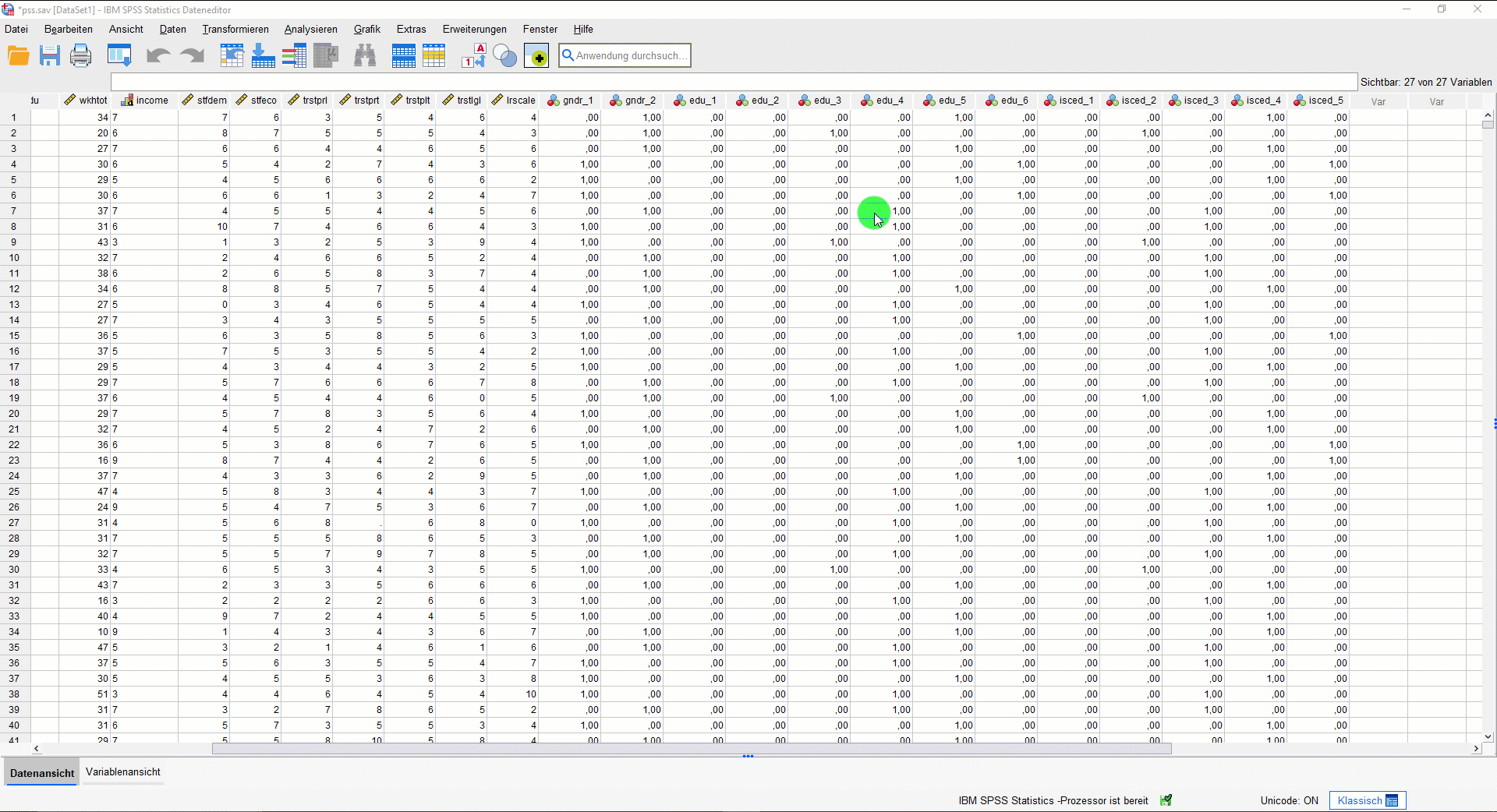Open Use Variable Sets circles icon
1497x812 pixels.
tap(505, 56)
